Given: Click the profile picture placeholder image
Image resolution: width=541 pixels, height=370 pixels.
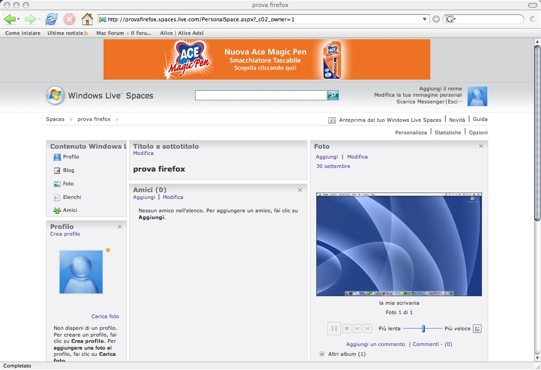Looking at the screenshot, I should pyautogui.click(x=81, y=272).
